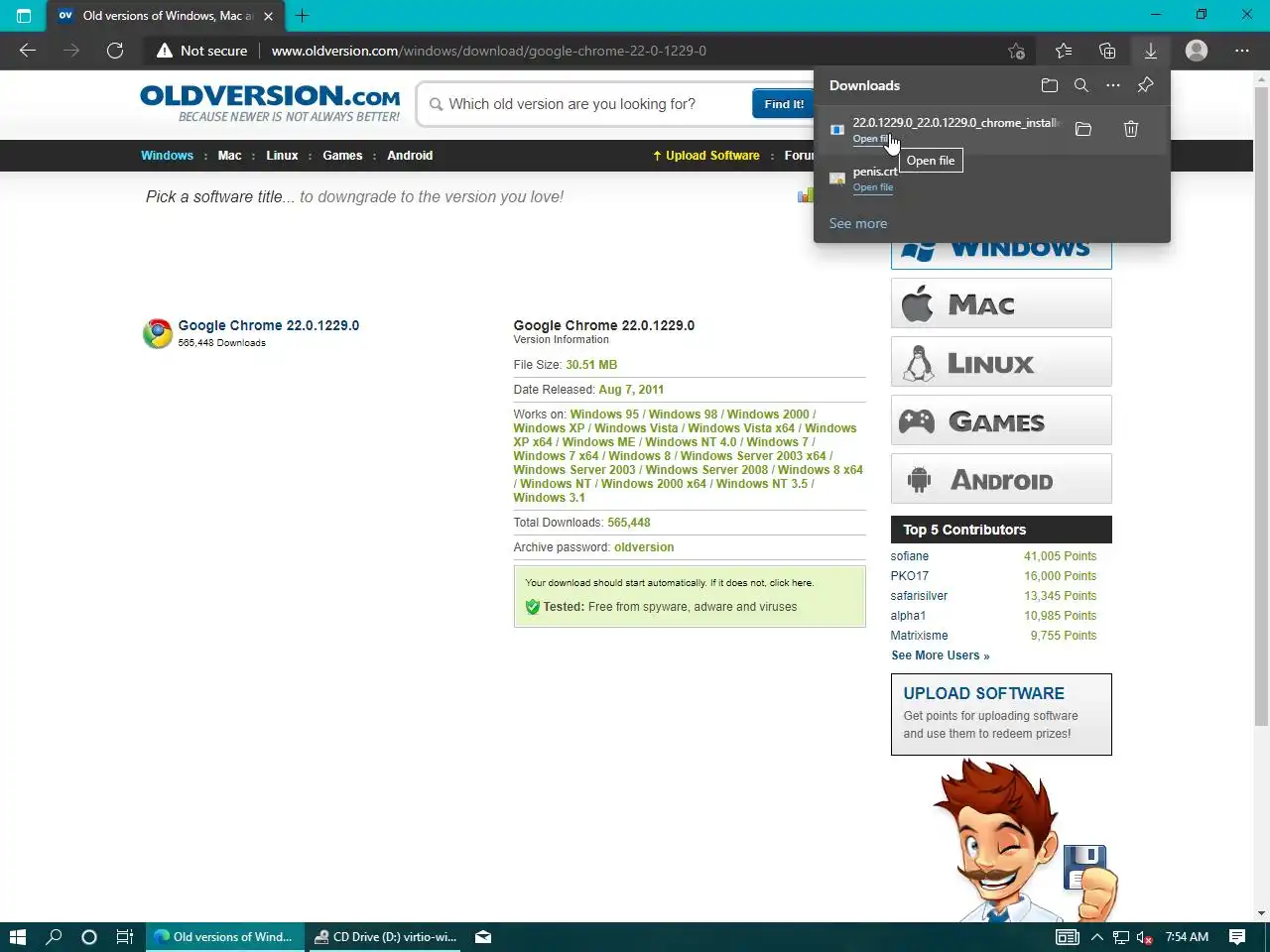The height and width of the screenshot is (952, 1270).
Task: Open contributor sofiane profile
Action: pos(910,556)
